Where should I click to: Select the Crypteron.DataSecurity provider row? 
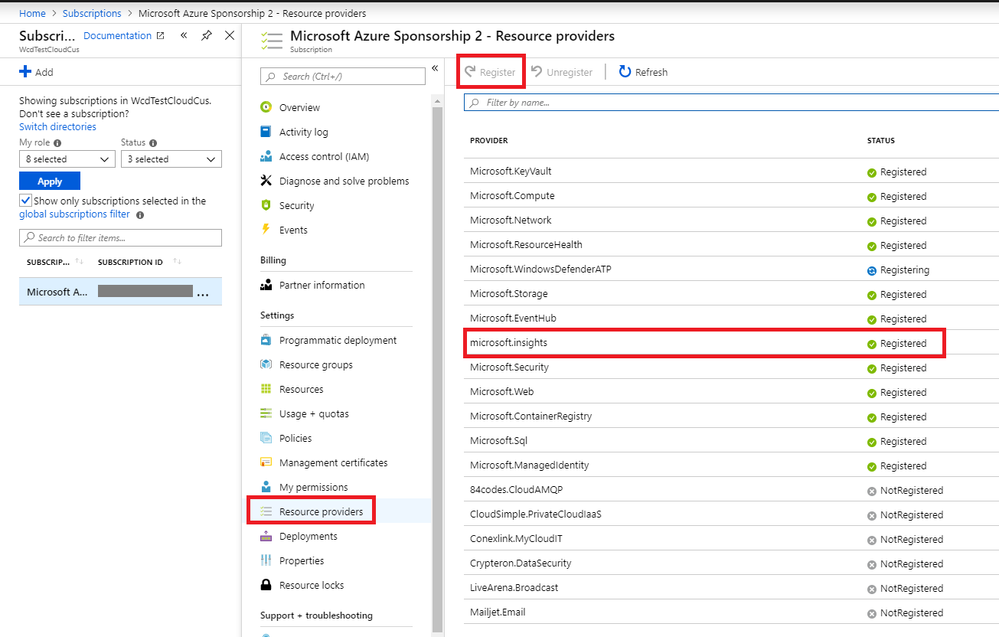click(x=731, y=563)
